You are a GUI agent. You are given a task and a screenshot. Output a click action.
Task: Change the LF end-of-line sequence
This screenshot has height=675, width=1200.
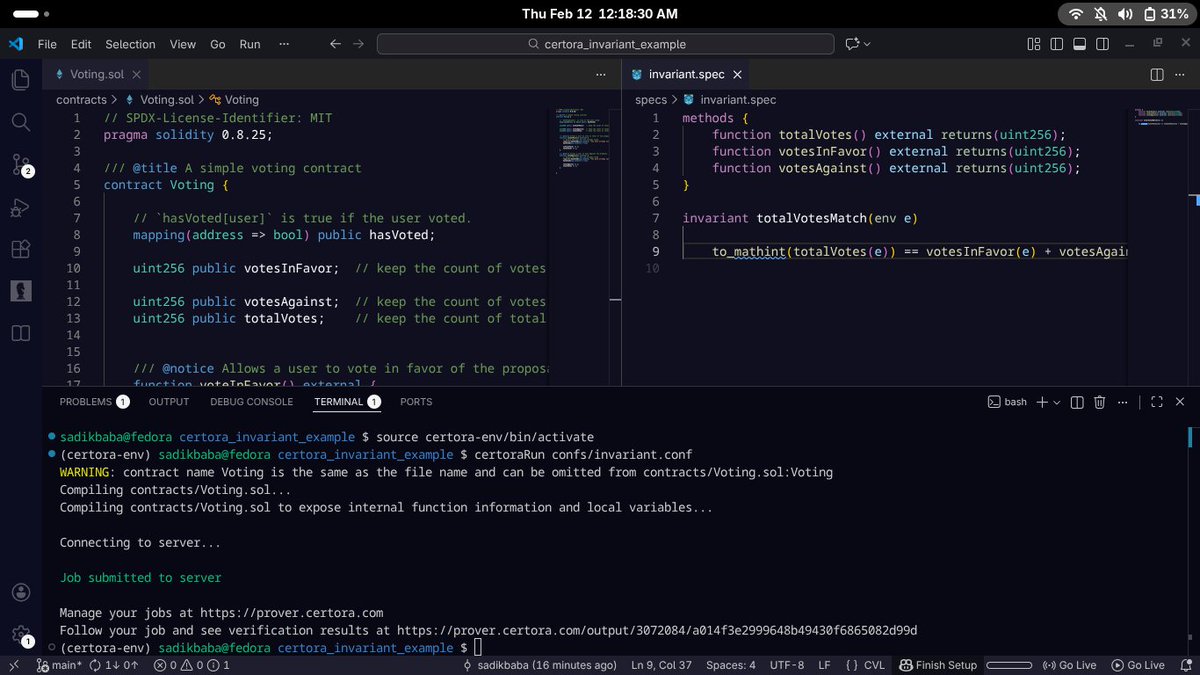(x=824, y=665)
